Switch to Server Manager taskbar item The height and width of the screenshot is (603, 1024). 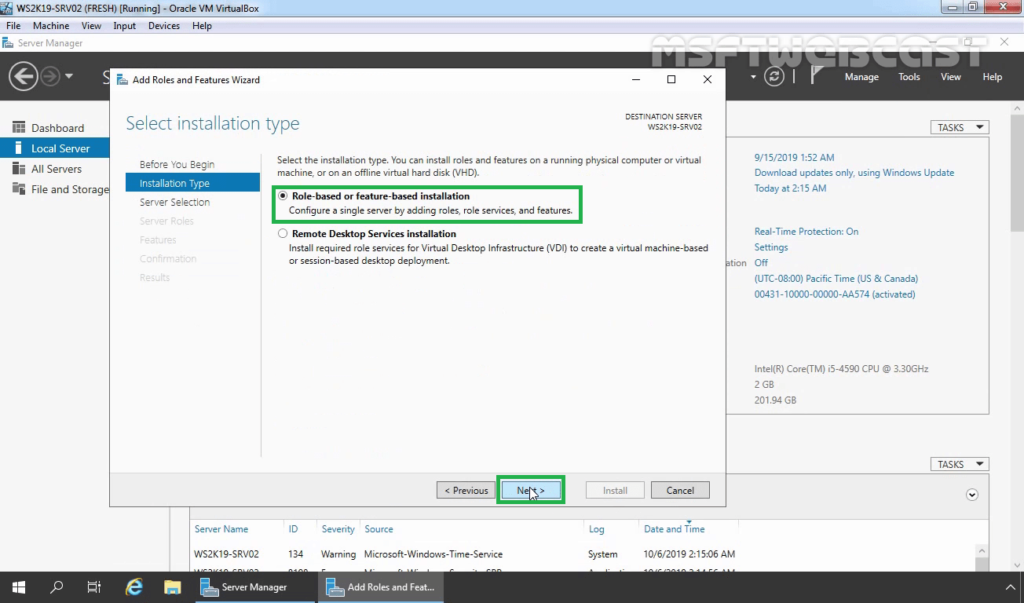coord(253,587)
